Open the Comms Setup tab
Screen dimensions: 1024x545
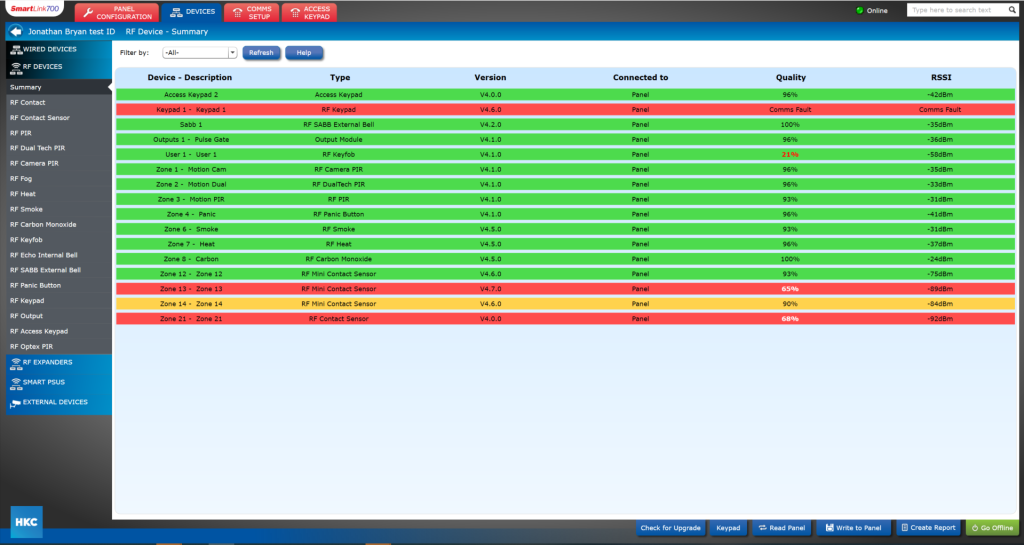251,12
